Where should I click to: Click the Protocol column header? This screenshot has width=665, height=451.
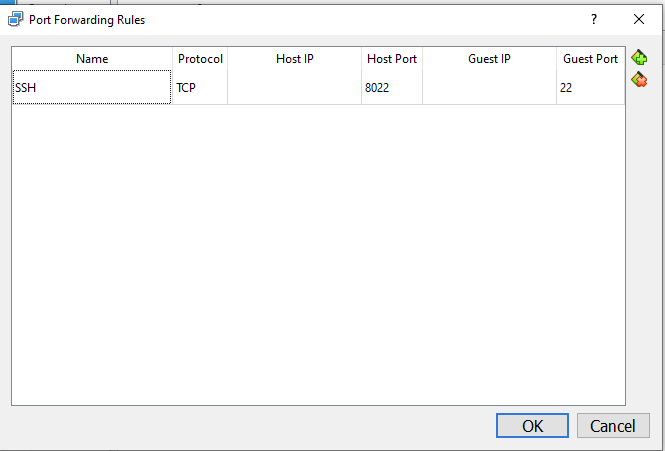[200, 59]
